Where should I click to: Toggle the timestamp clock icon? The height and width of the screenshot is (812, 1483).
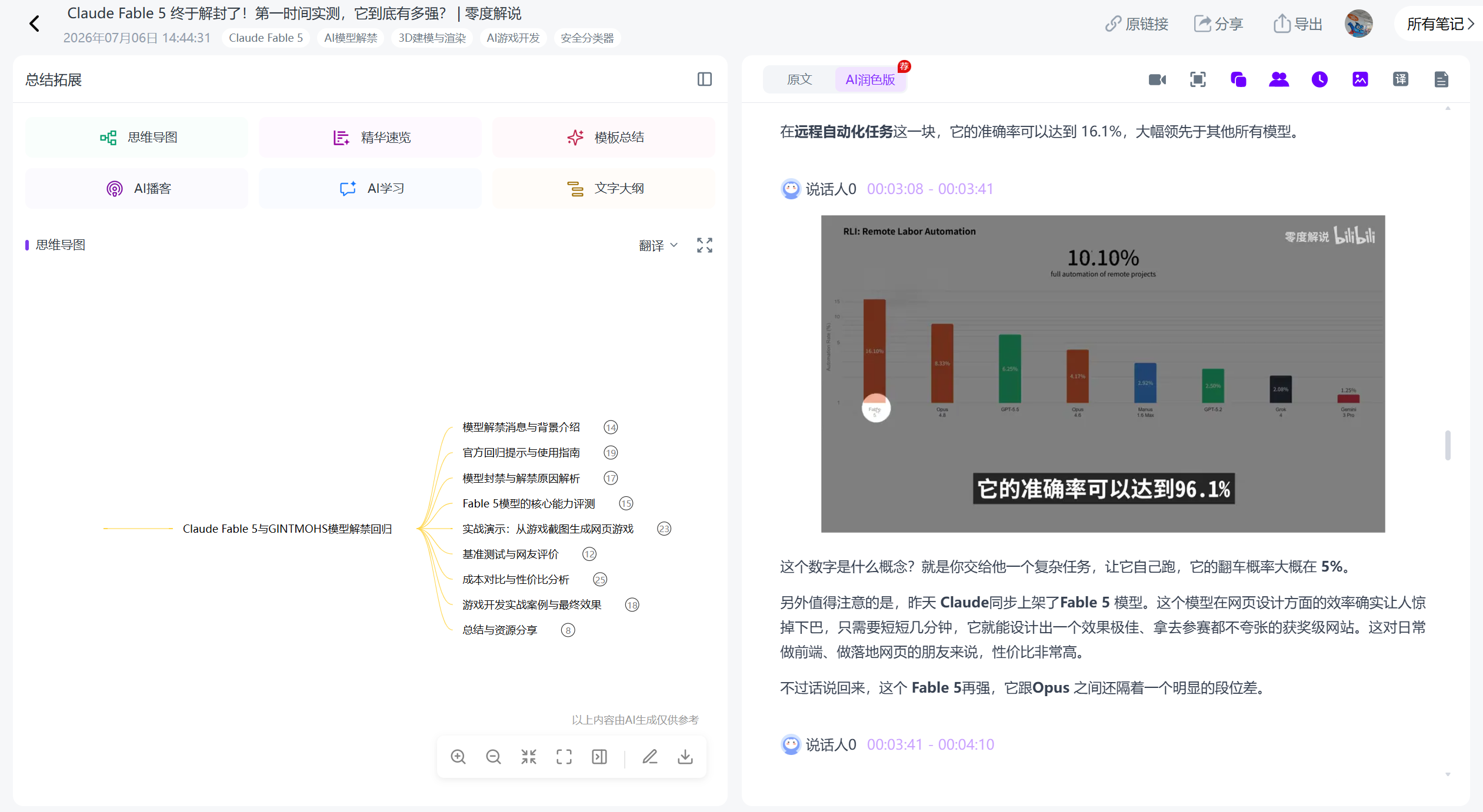1319,79
